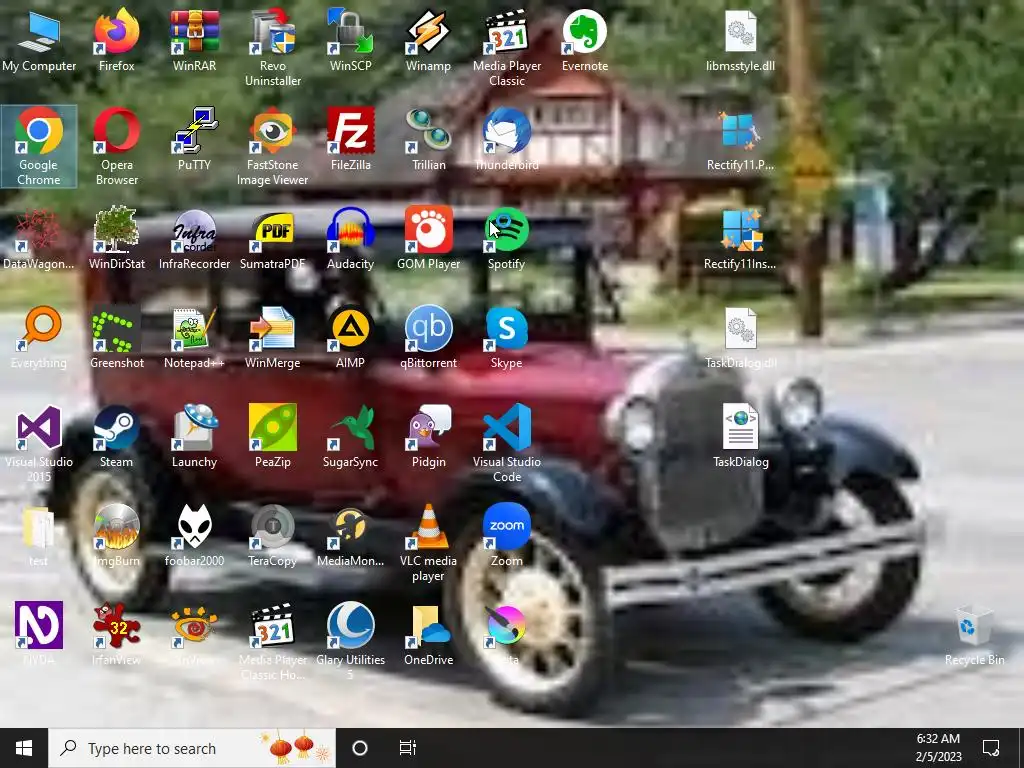Select Media Player Classic icon in top row
Screen dimensions: 1024x768
click(x=507, y=33)
